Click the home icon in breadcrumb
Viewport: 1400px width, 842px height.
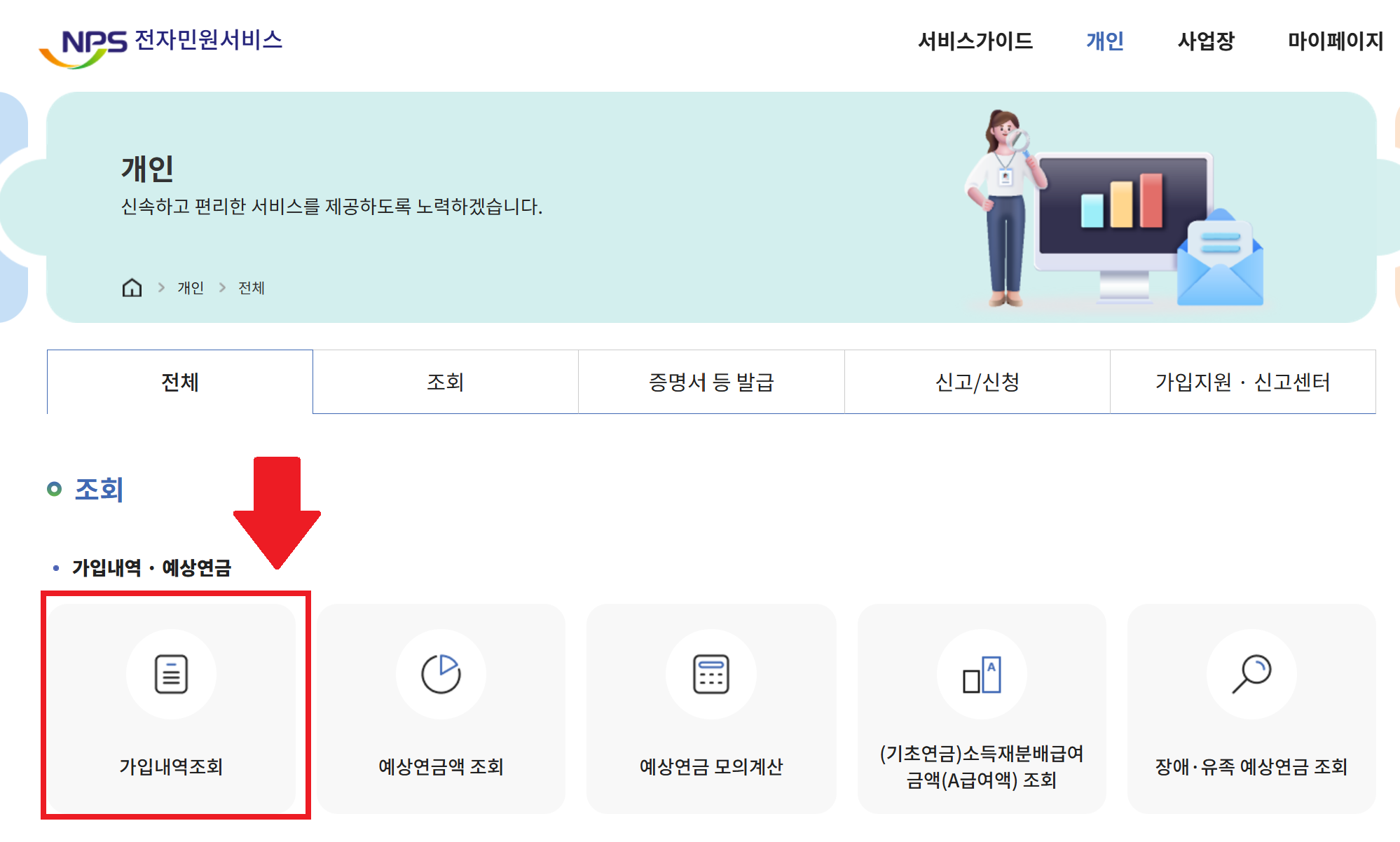[x=132, y=288]
